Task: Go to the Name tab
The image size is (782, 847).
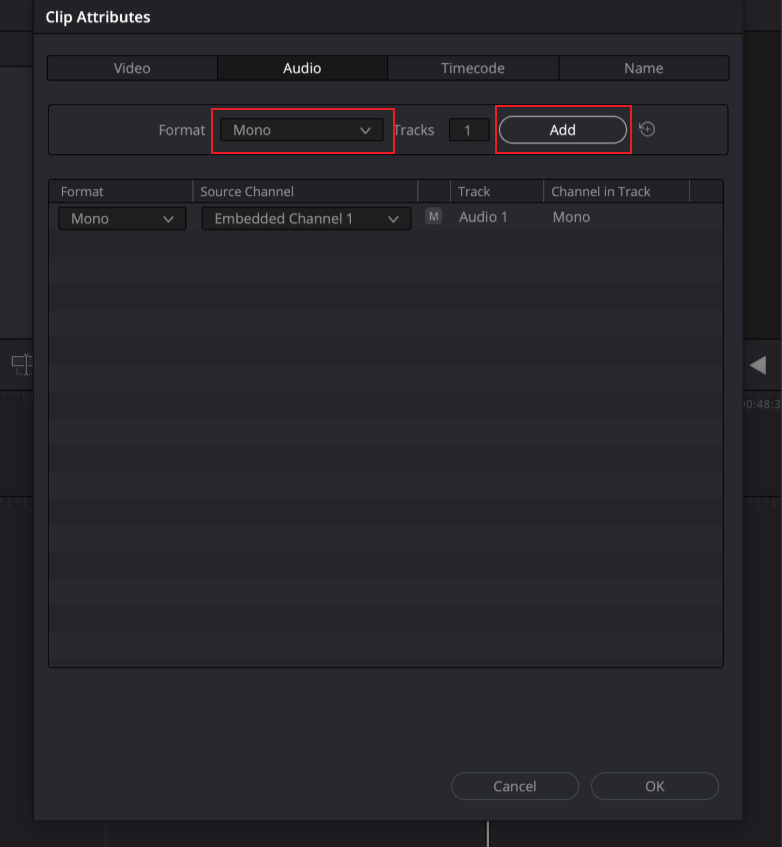Action: tap(643, 68)
